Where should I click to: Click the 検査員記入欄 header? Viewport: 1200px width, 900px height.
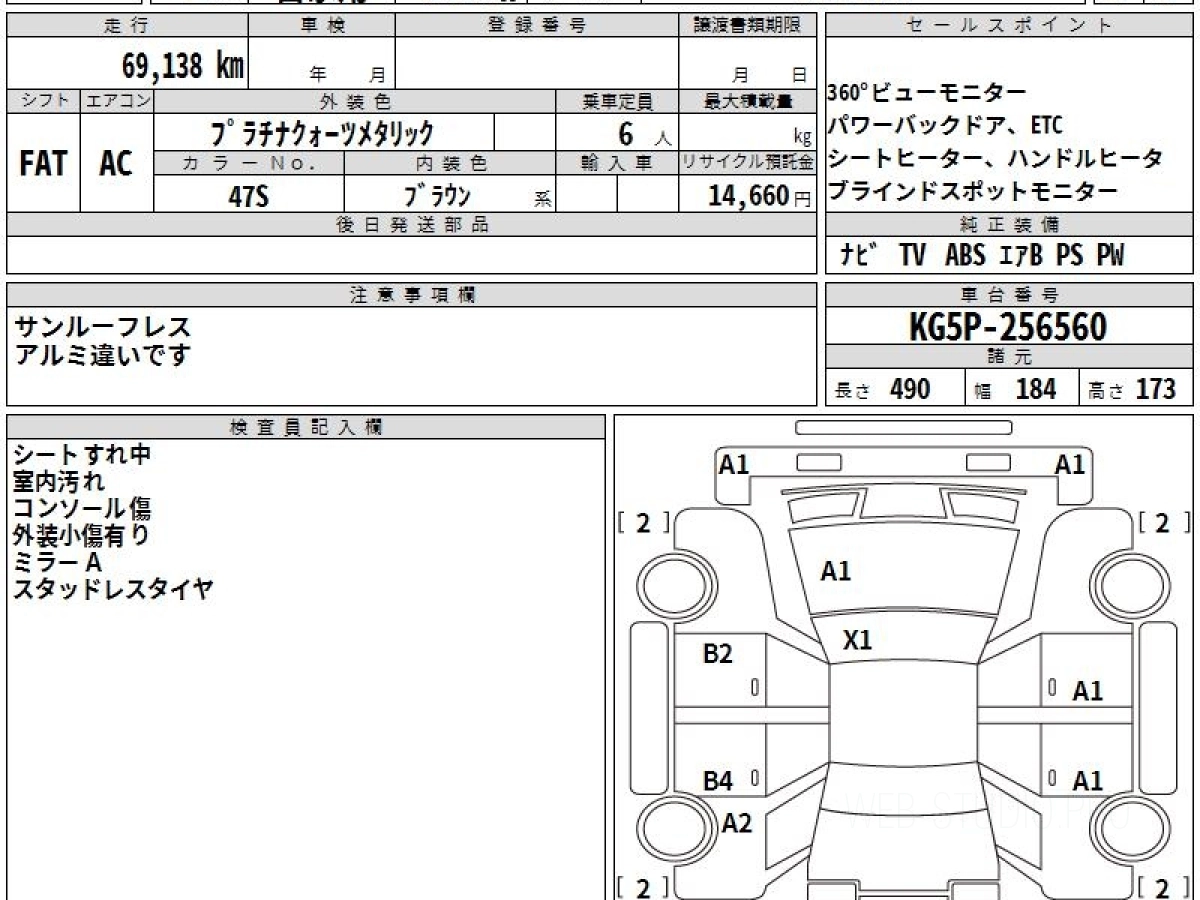pos(306,427)
